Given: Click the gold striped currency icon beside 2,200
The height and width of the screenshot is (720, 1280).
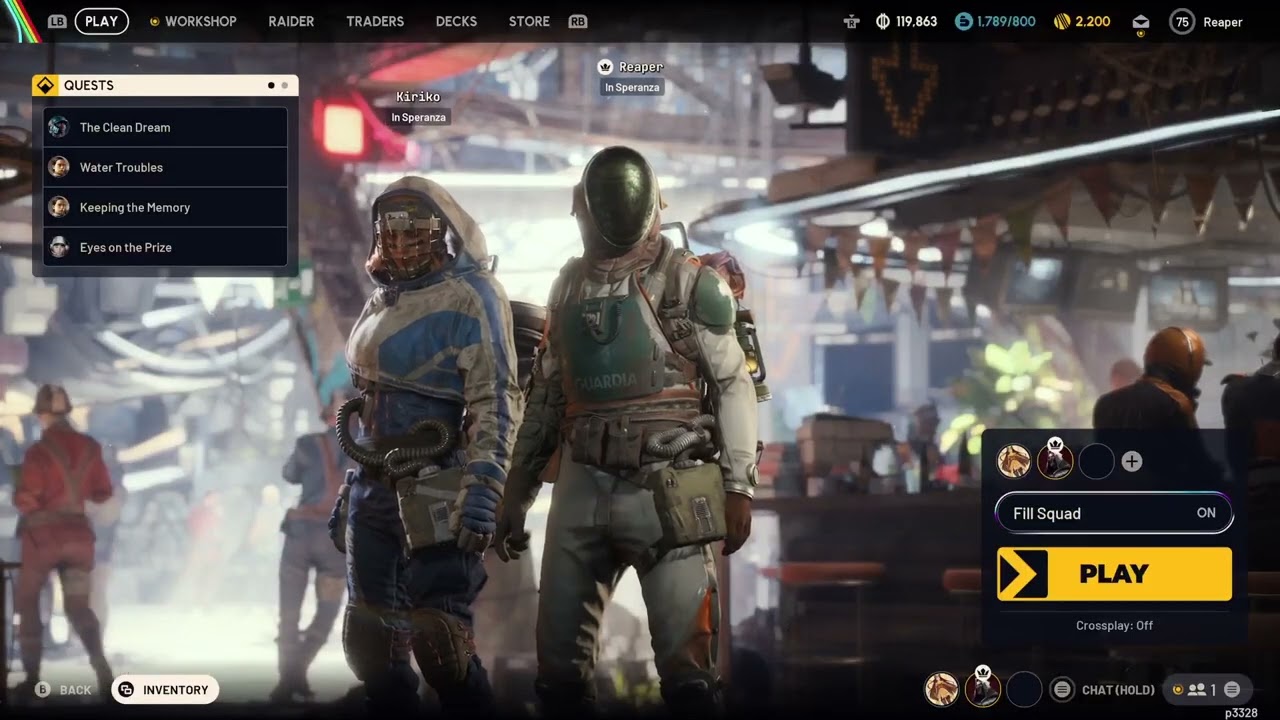Looking at the screenshot, I should 1062,21.
